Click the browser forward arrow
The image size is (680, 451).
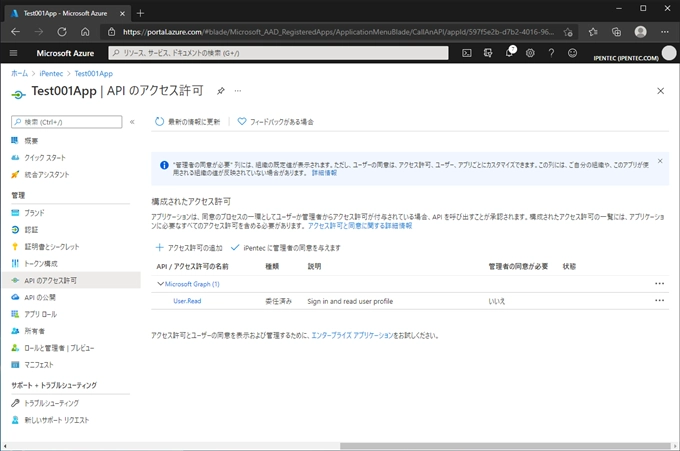(39, 32)
